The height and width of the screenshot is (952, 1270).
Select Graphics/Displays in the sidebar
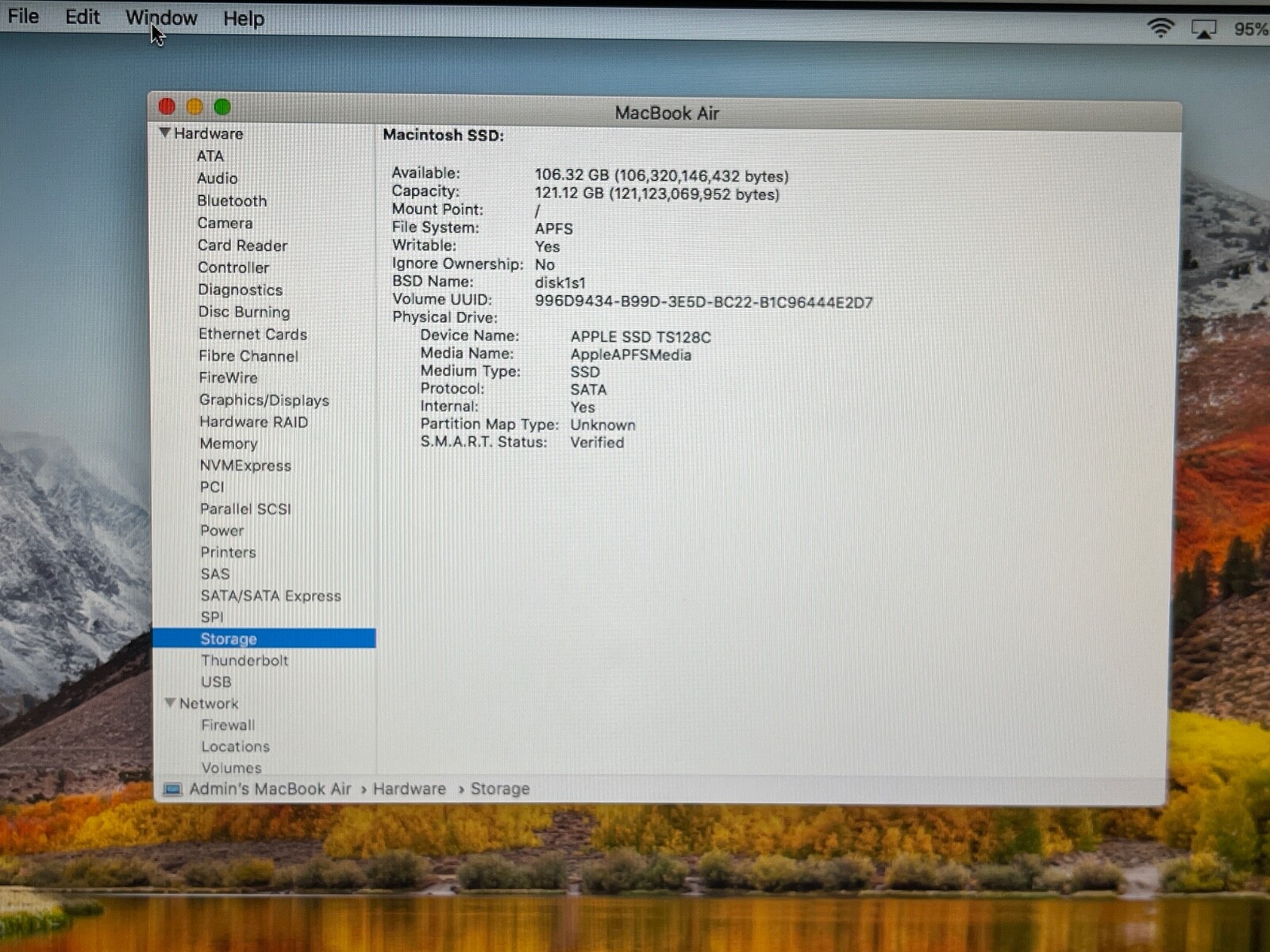tap(264, 400)
